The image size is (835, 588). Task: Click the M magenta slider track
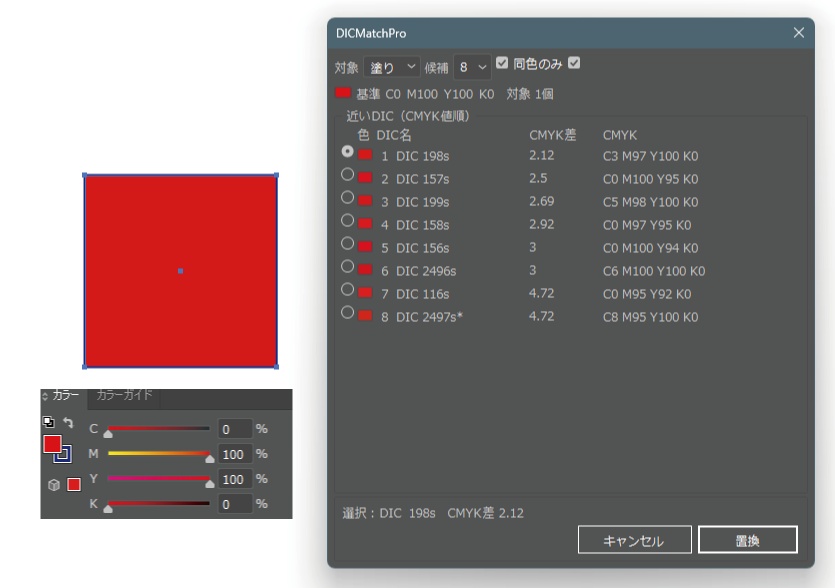click(x=159, y=453)
